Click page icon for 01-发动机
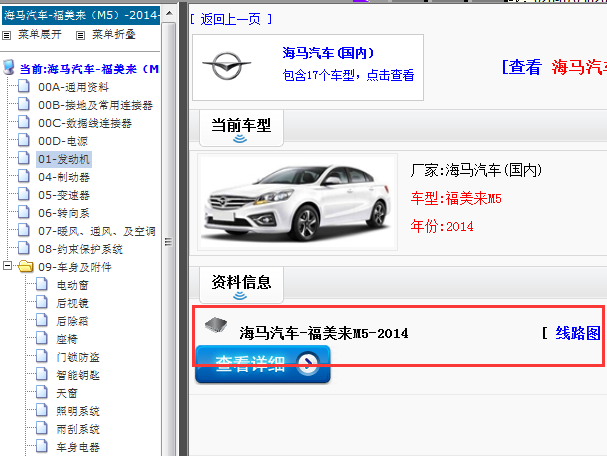This screenshot has width=607, height=456. [24, 158]
